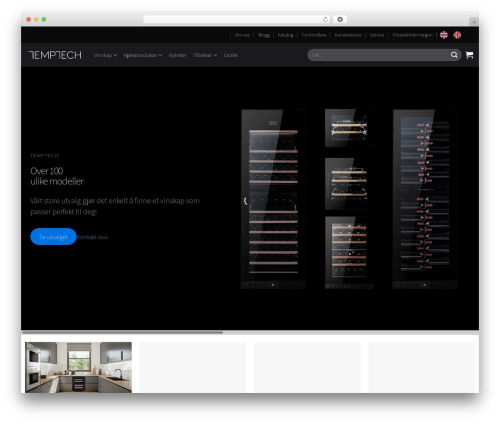
Task: Reload page via browser refresh icon
Action: [x=325, y=19]
